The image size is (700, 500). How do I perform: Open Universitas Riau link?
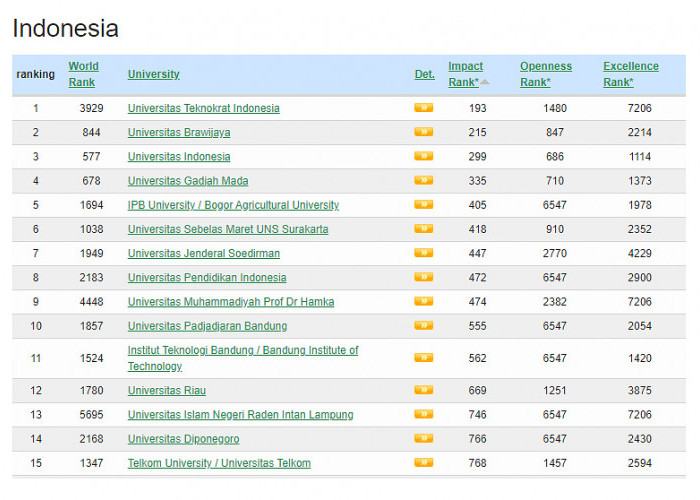(167, 390)
